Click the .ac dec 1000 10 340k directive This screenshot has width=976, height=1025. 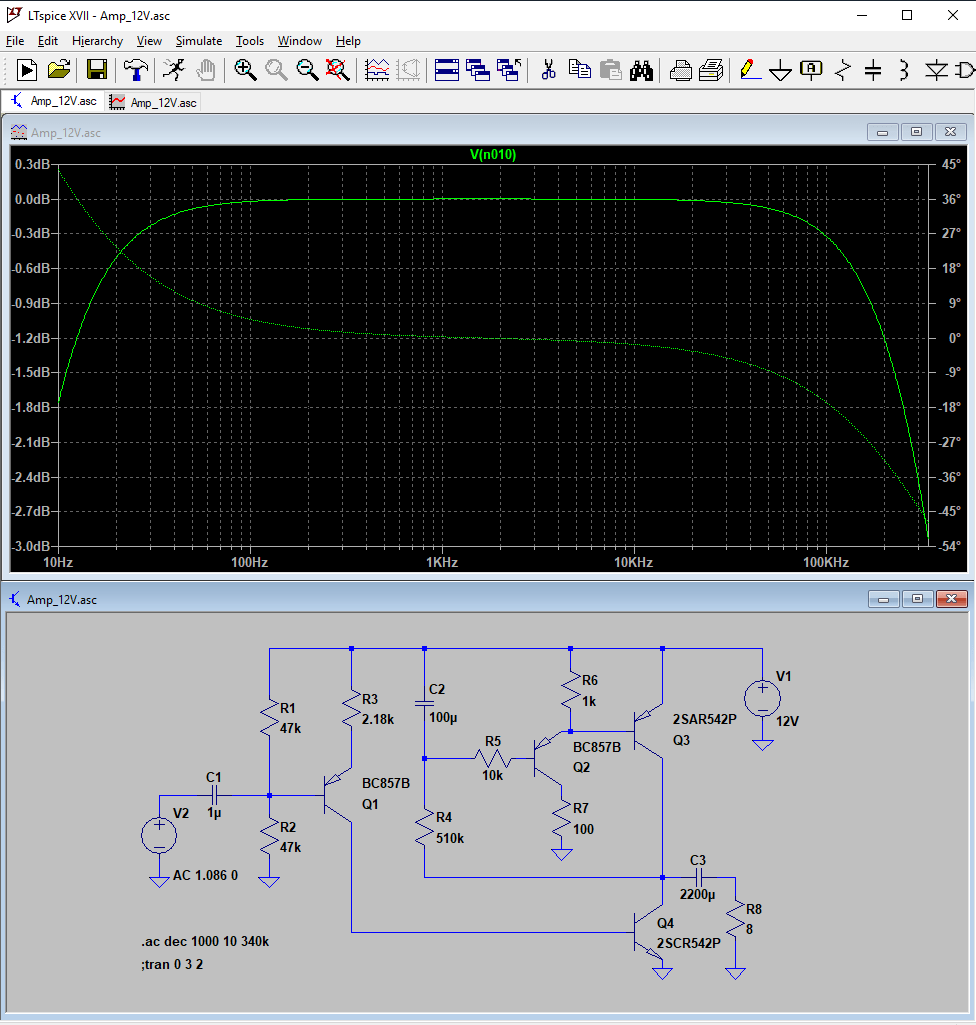205,942
